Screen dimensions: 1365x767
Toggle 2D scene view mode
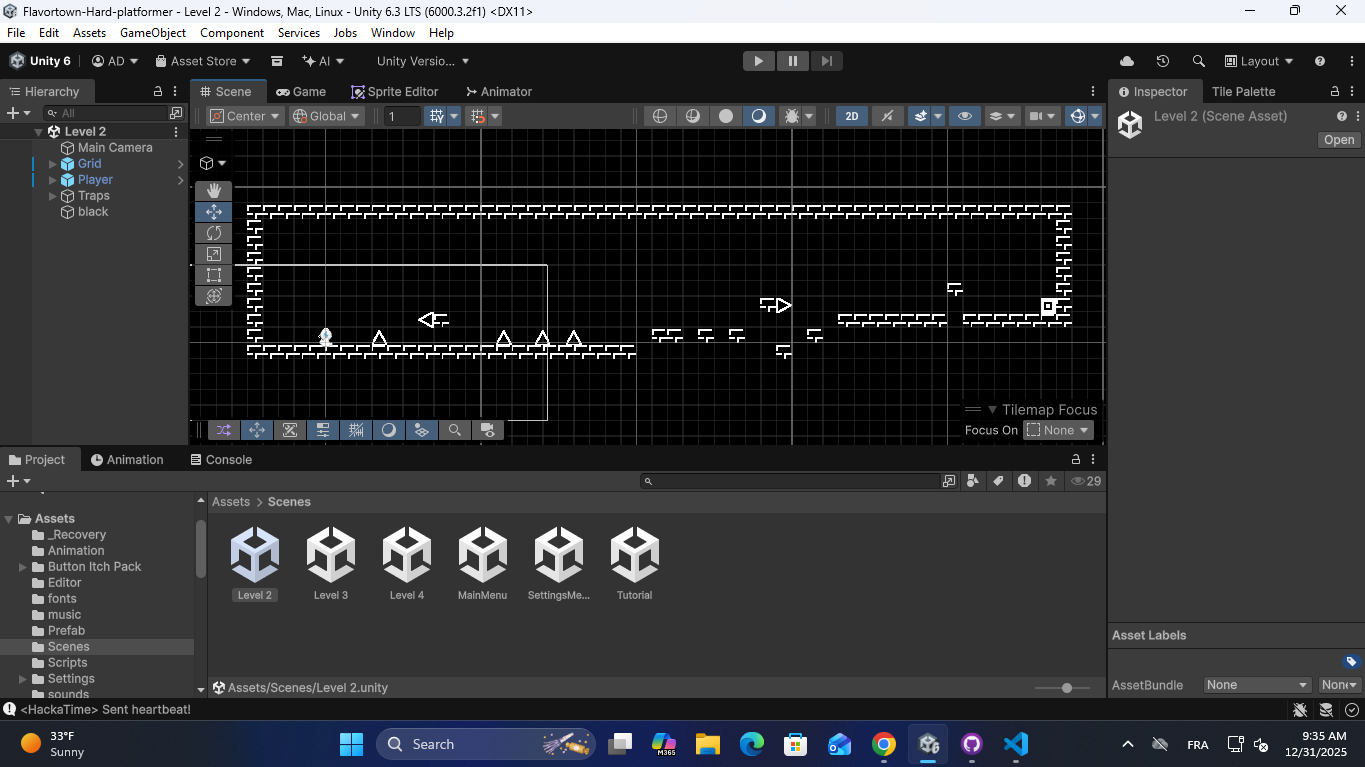point(851,116)
